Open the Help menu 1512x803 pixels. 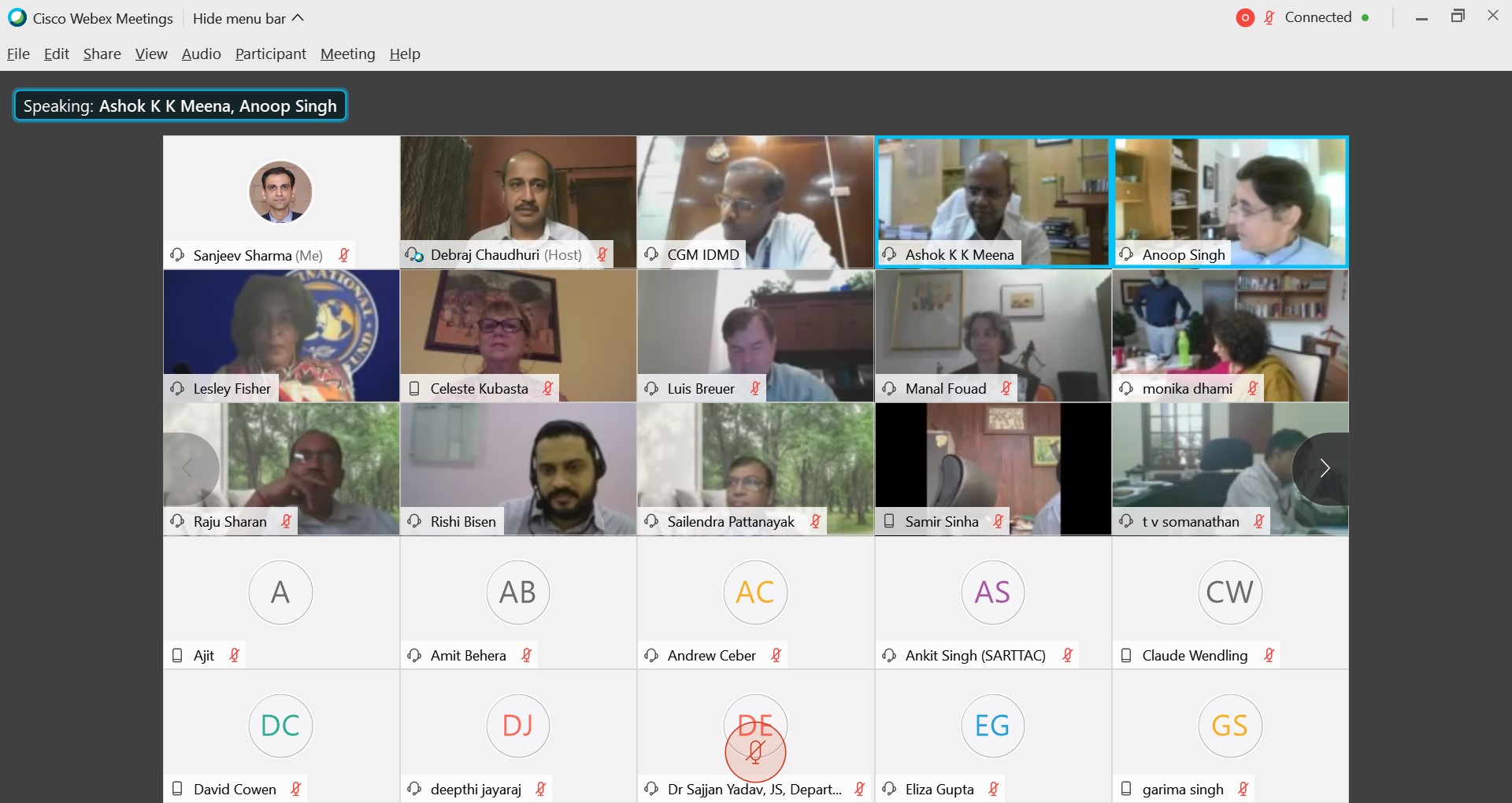[x=405, y=54]
